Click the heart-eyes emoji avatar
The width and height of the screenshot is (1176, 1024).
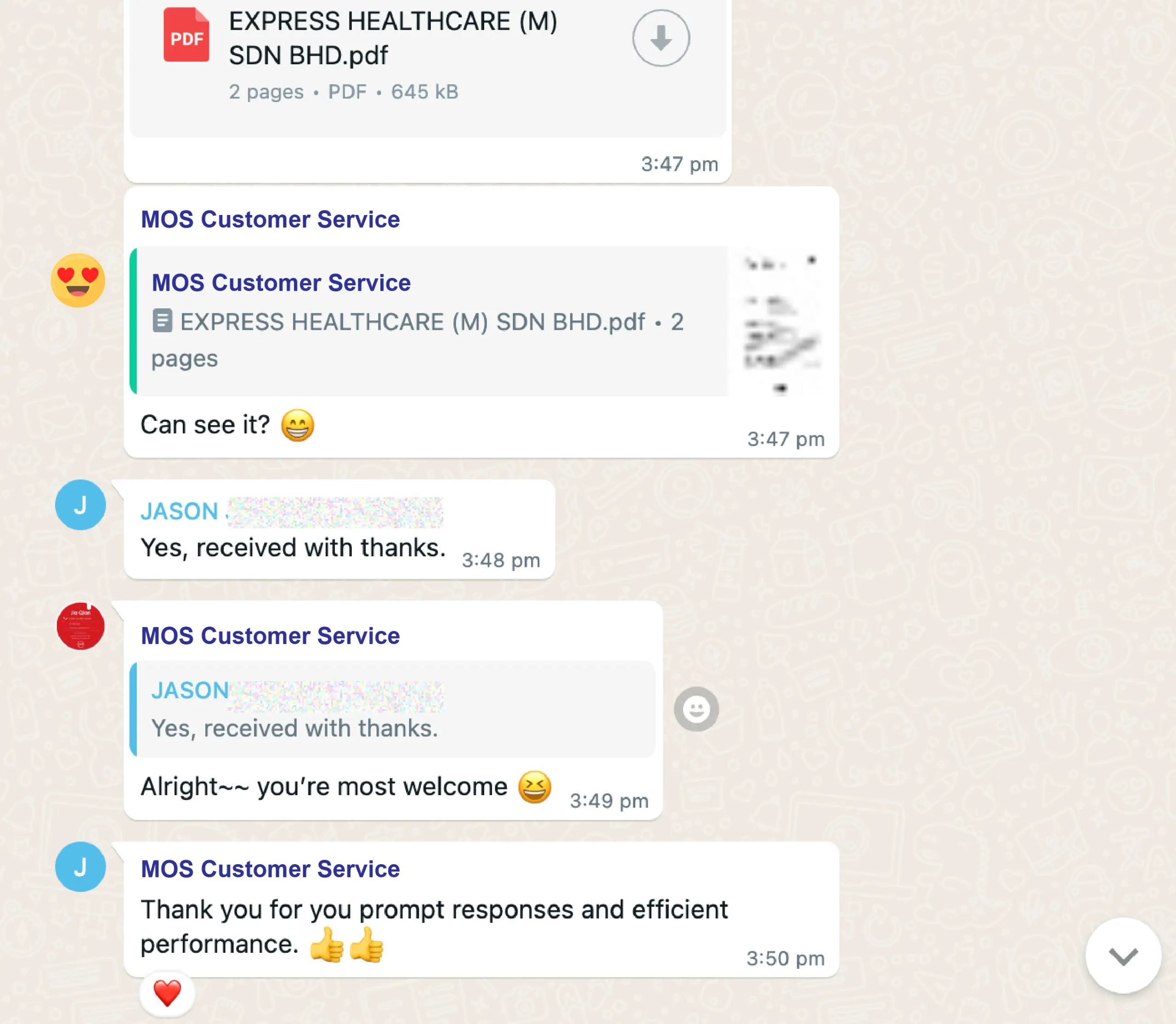78,281
